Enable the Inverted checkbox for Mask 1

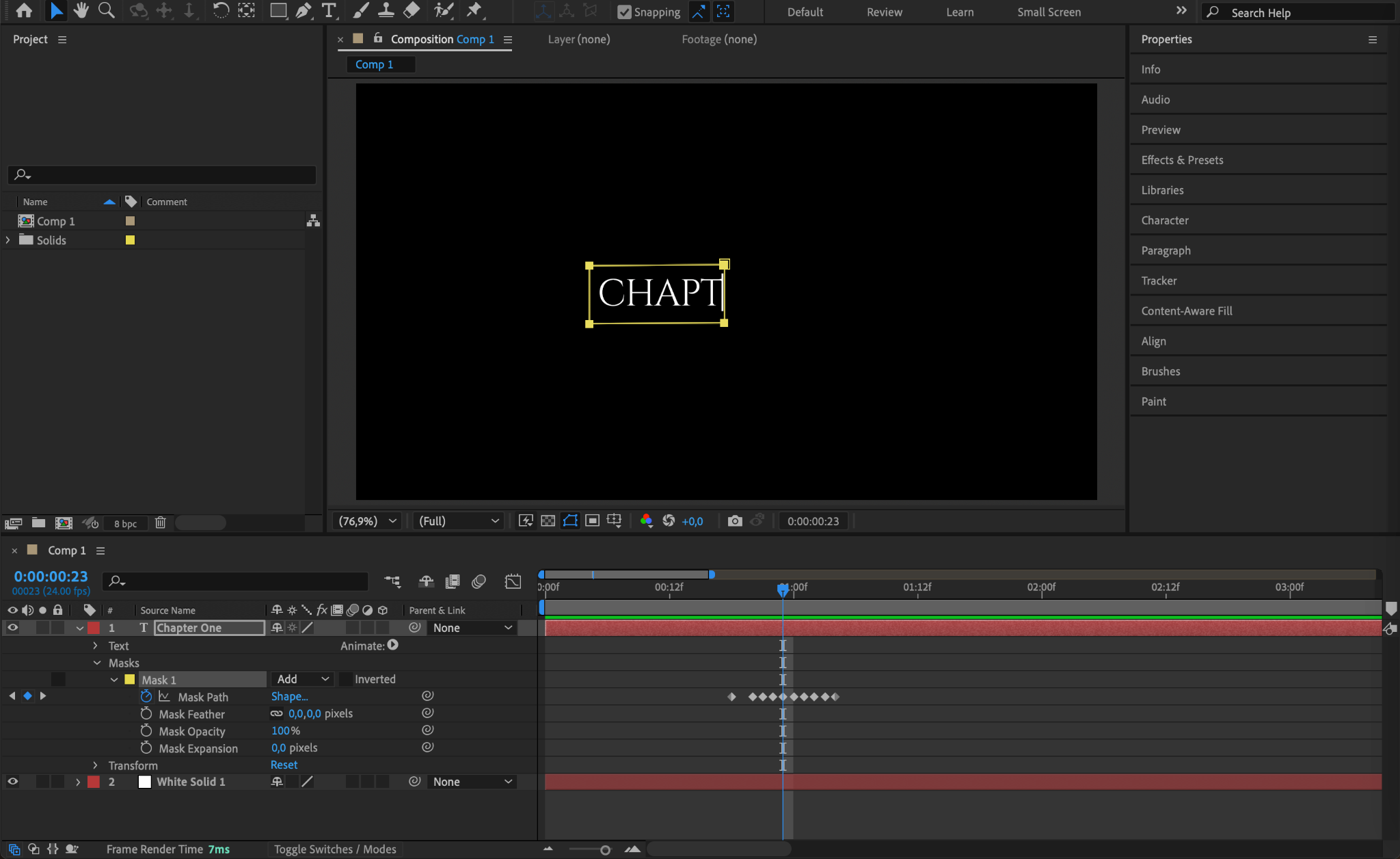pos(346,679)
